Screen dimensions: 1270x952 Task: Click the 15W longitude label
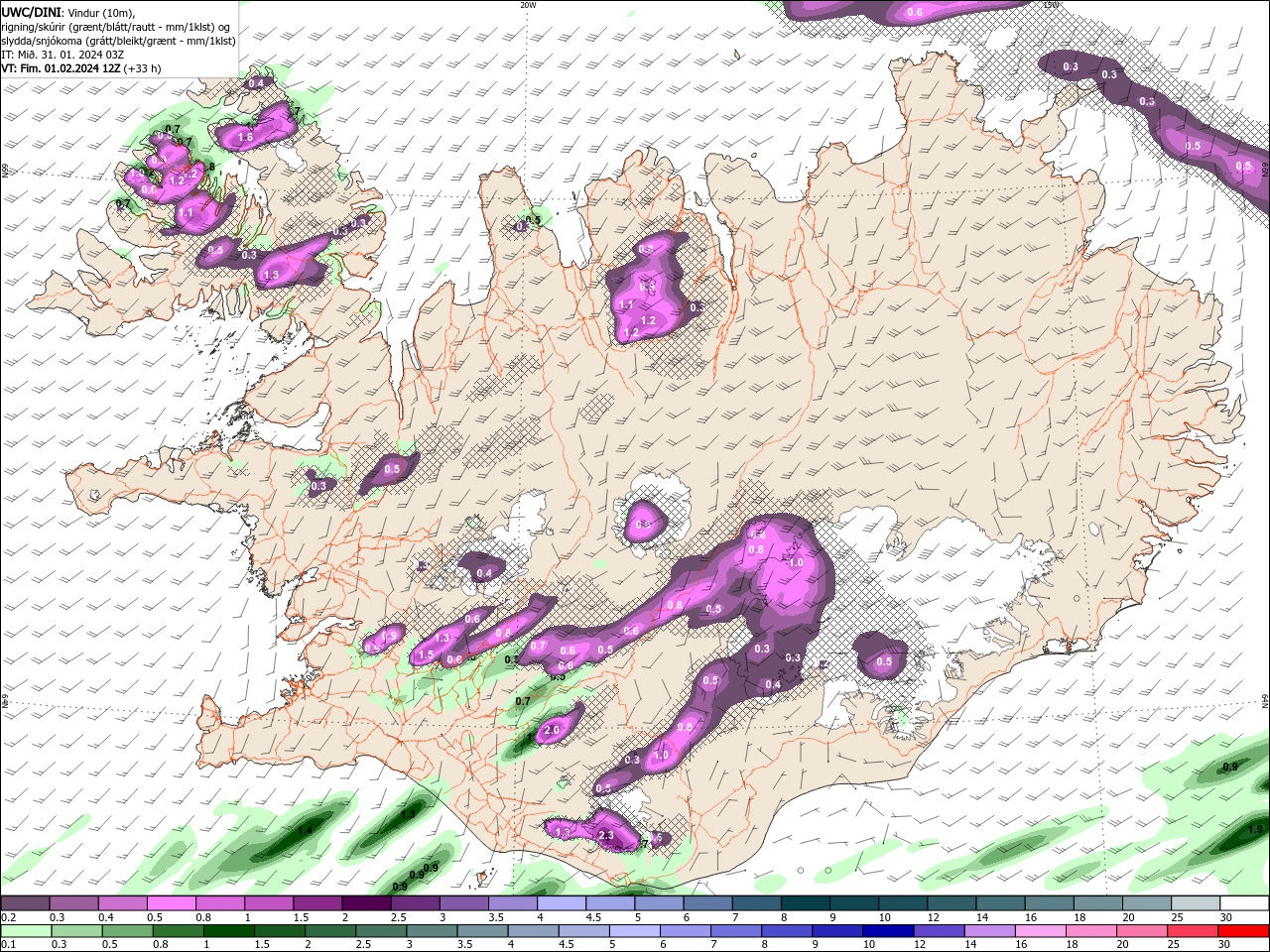tap(1051, 5)
